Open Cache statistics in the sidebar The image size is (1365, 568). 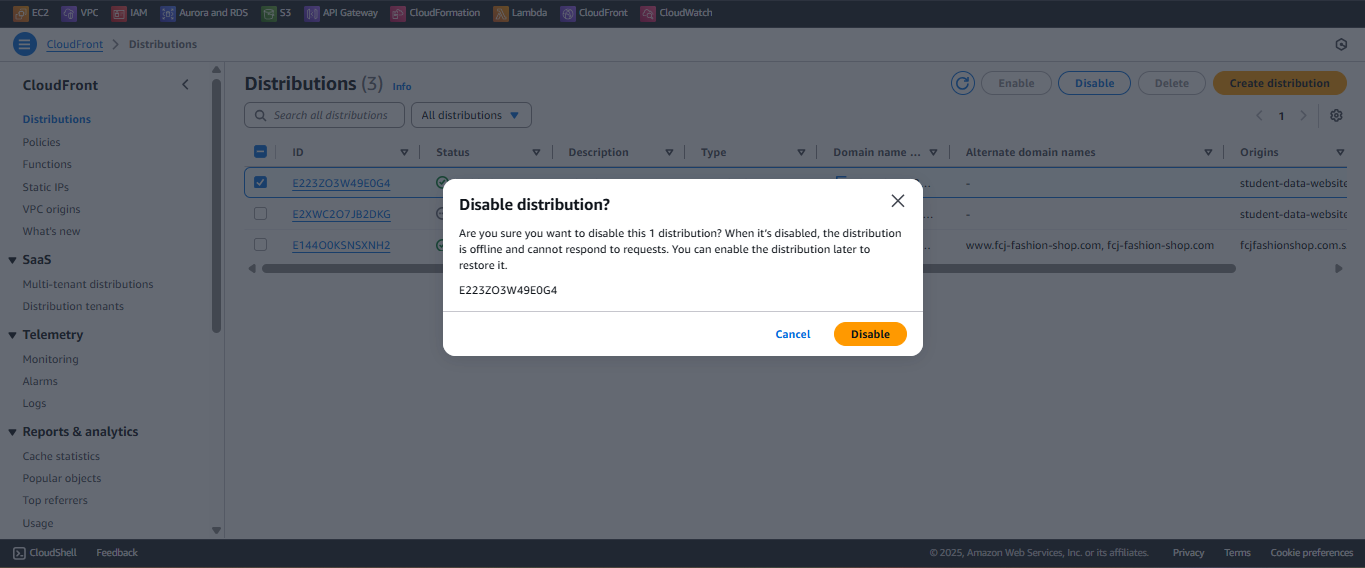click(x=61, y=456)
